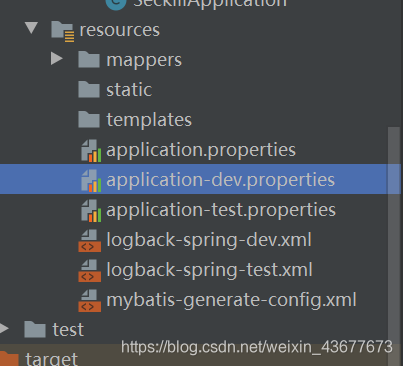Select logback-spring-dev.xml file name
Image resolution: width=403 pixels, height=366 pixels.
(x=209, y=240)
